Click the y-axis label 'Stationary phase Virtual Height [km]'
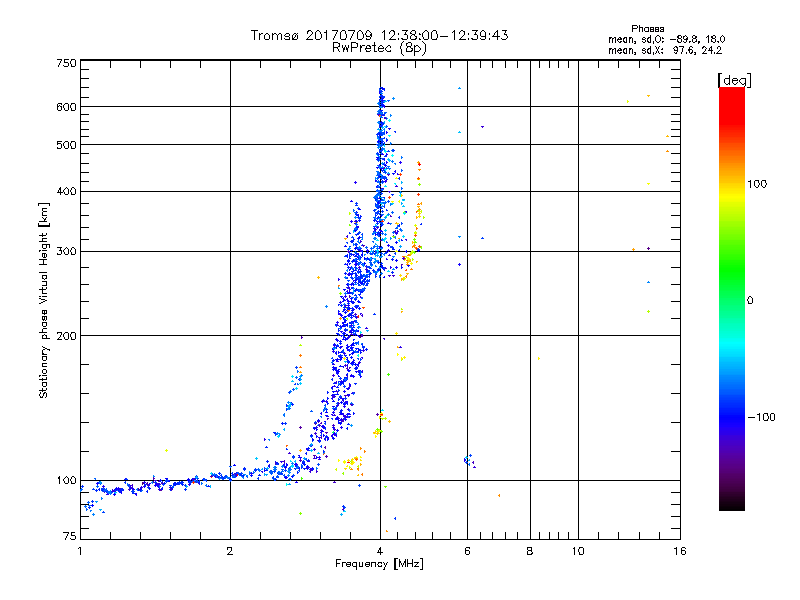This screenshot has height=600, width=800. tap(43, 300)
